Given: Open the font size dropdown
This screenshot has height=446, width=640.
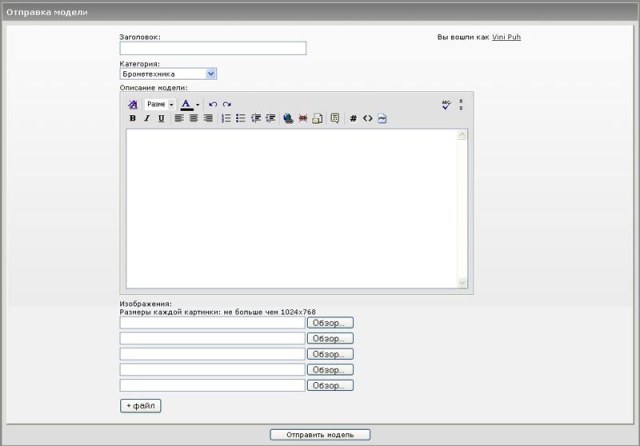Looking at the screenshot, I should click(x=159, y=104).
